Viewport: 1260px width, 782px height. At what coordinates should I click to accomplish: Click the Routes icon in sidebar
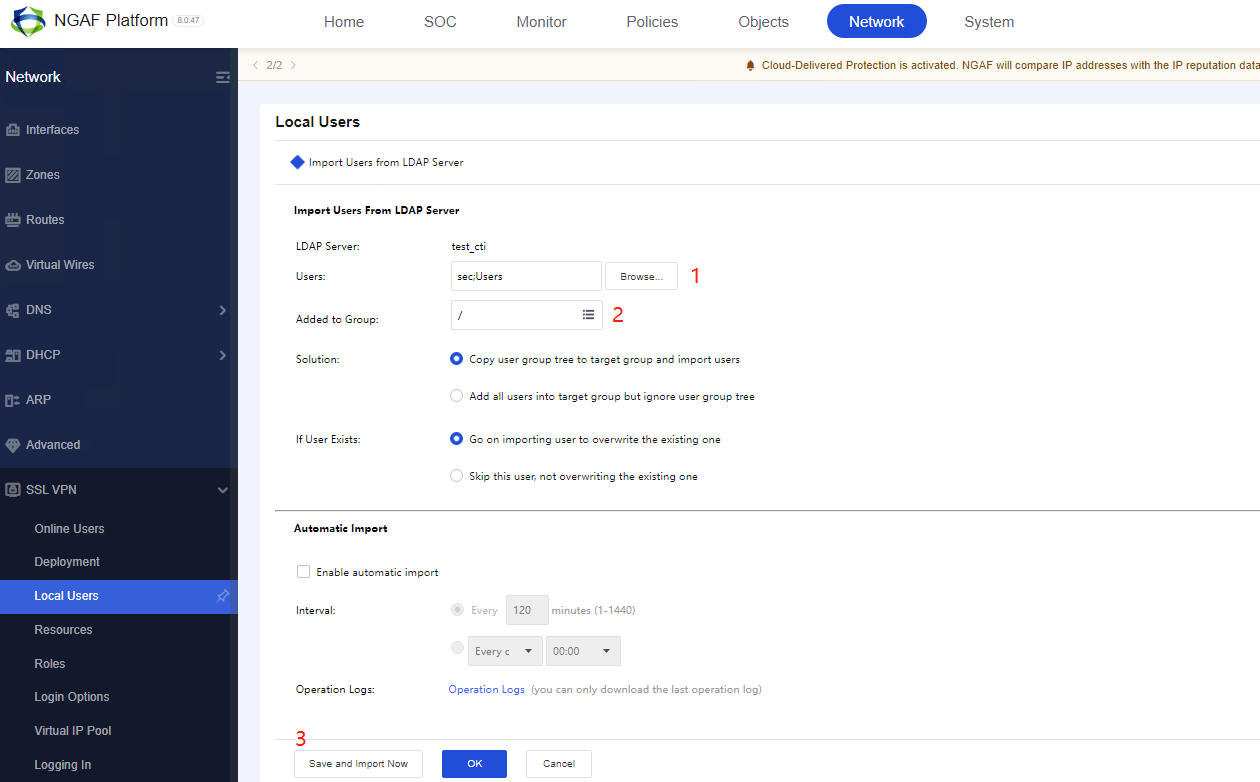point(13,220)
